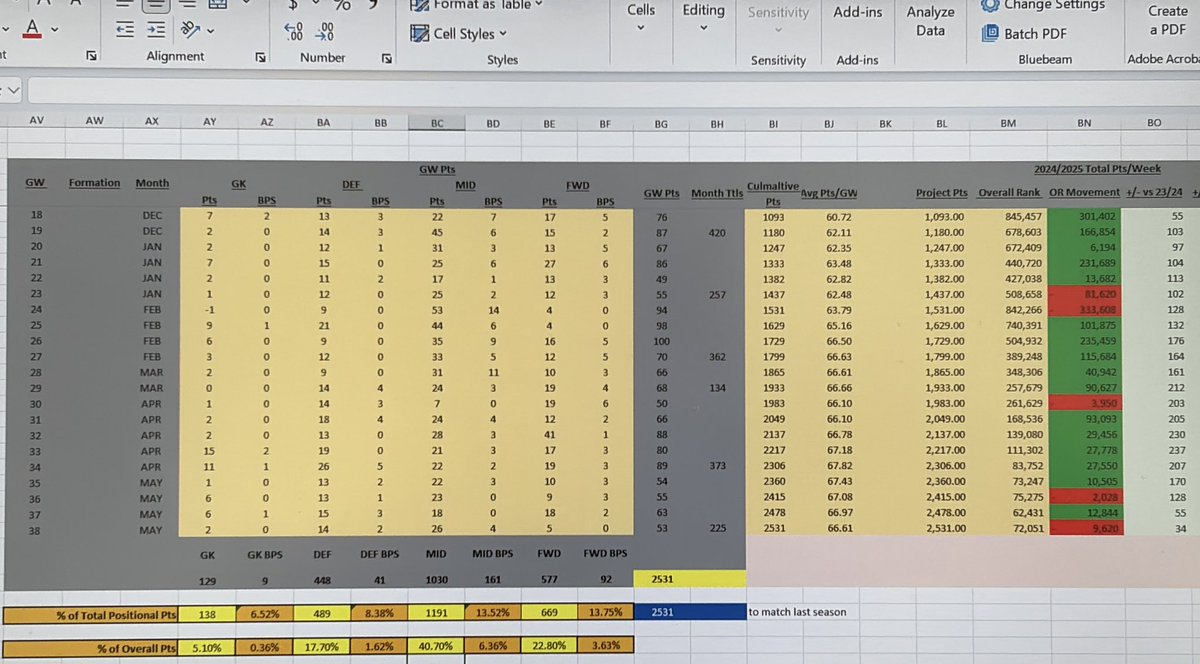The image size is (1200, 664).
Task: Click the Decrease Indent icon
Action: click(x=125, y=31)
